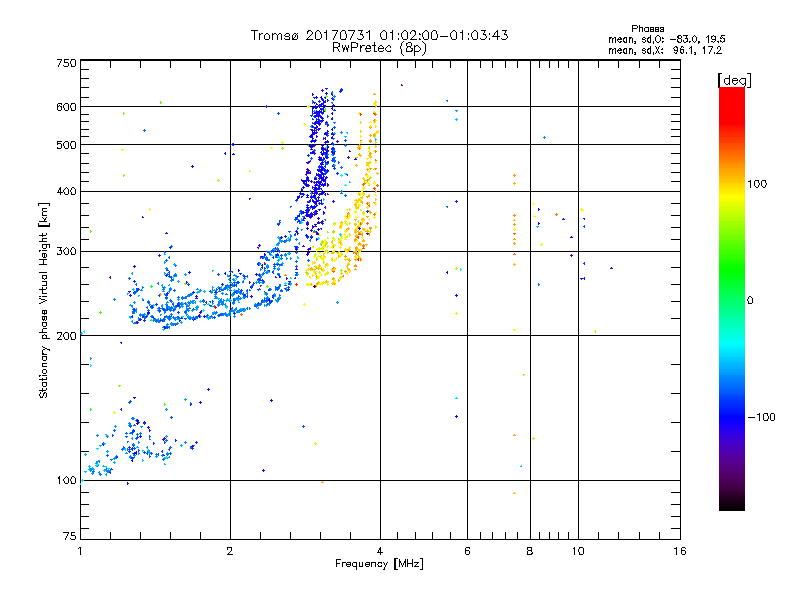800x600 pixels.
Task: Click the y-axis tick label '75'
Action: click(70, 536)
